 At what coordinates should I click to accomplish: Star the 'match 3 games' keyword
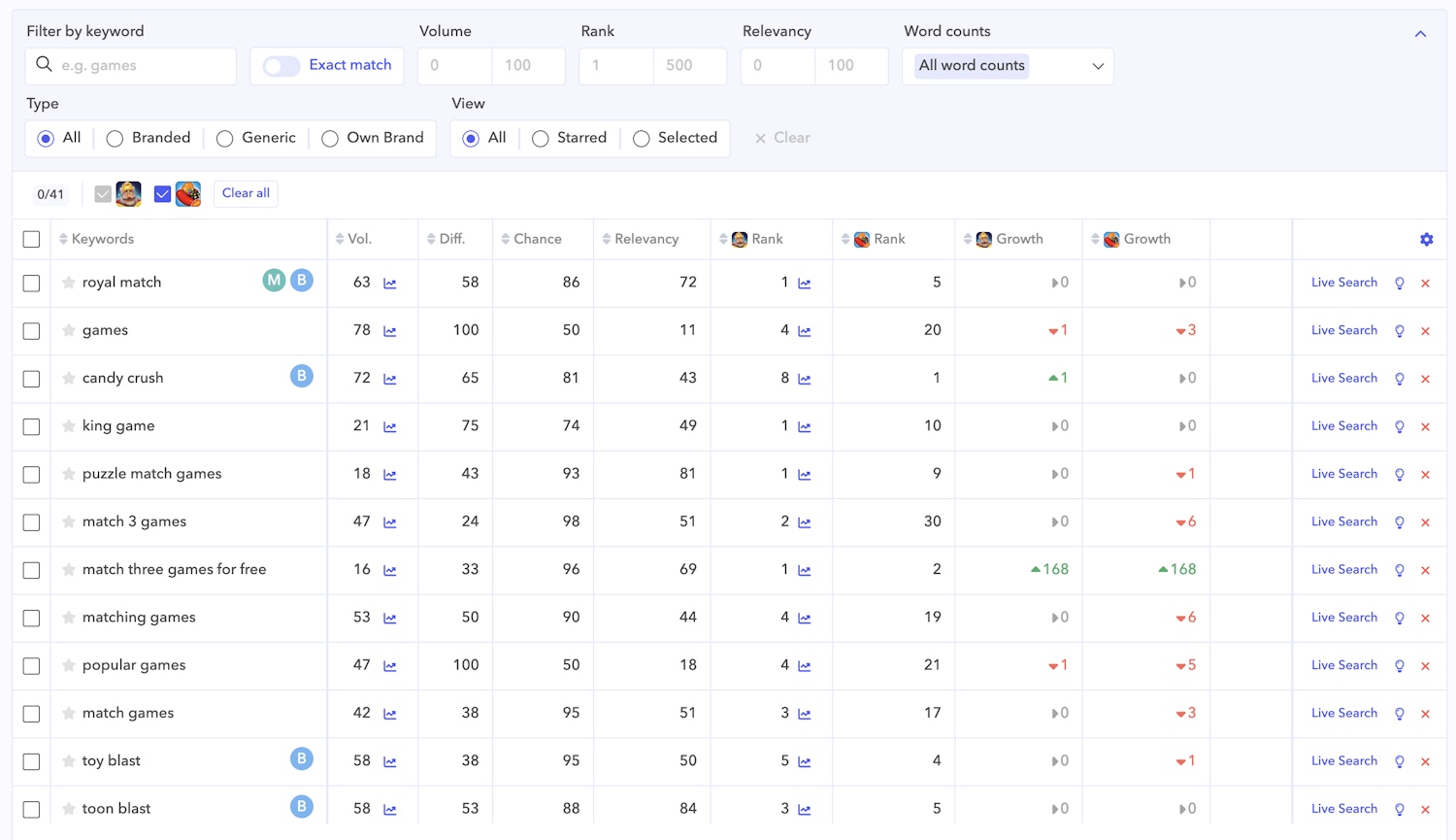tap(69, 522)
